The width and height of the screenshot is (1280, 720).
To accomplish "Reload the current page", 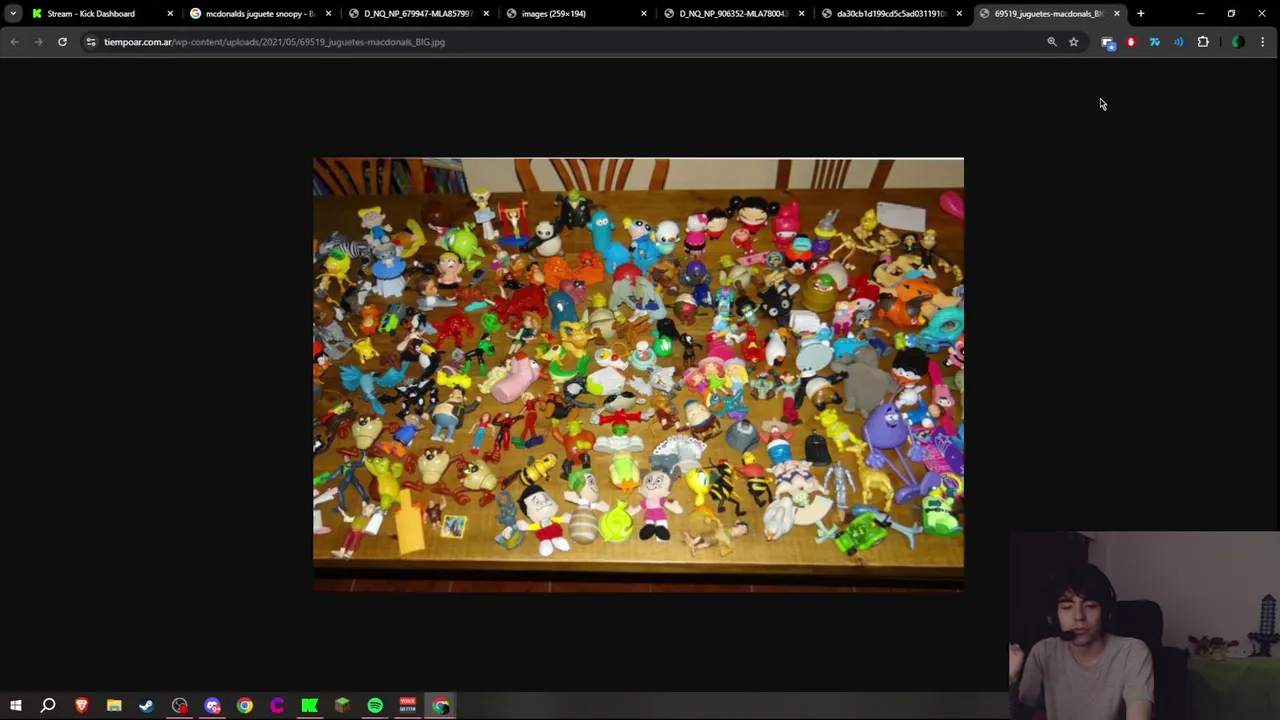I will tap(62, 42).
